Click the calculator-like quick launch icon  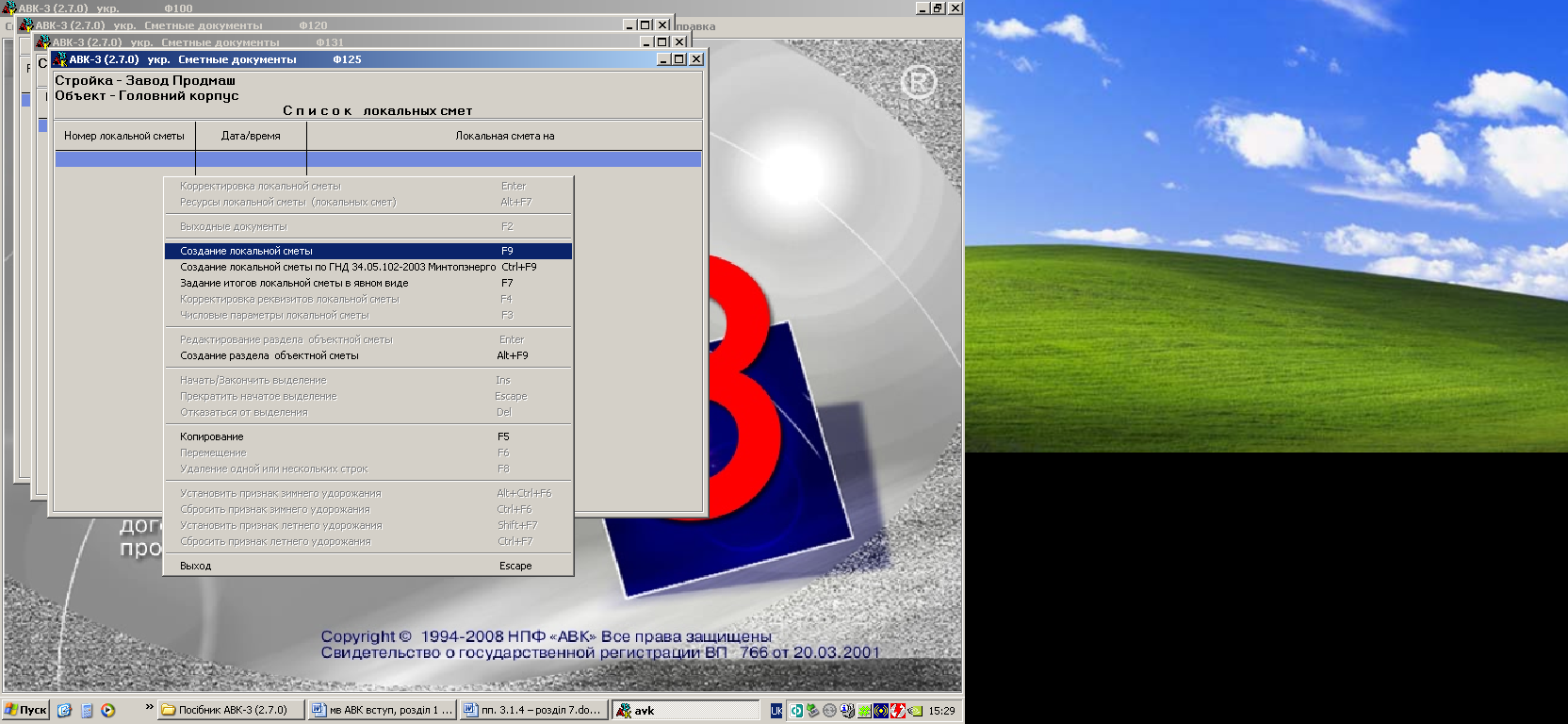coord(87,711)
